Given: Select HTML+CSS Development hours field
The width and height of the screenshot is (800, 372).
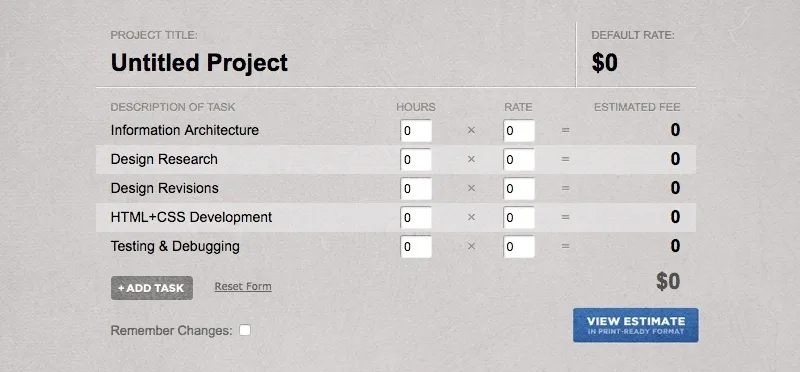Looking at the screenshot, I should point(416,218).
